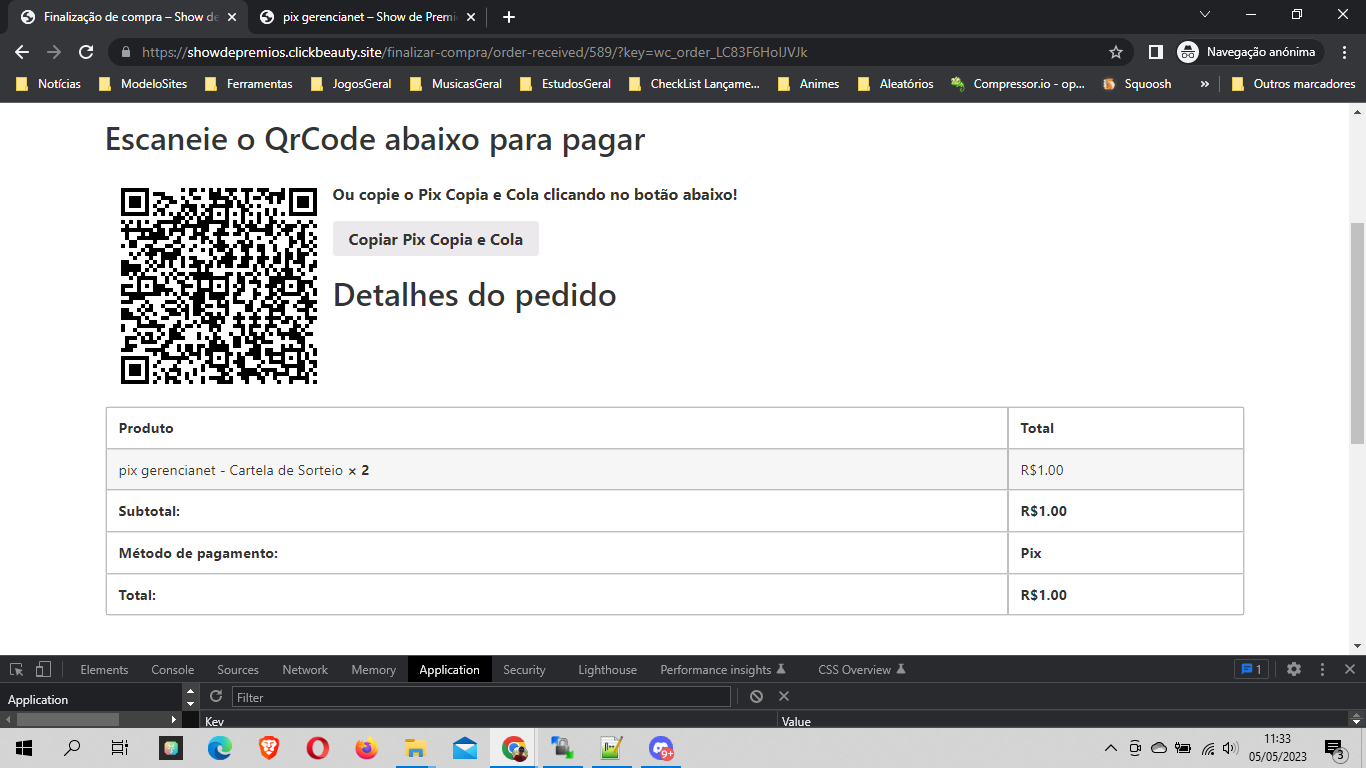1366x768 pixels.
Task: Open DevTools customize three-dot menu
Action: pos(1322,669)
